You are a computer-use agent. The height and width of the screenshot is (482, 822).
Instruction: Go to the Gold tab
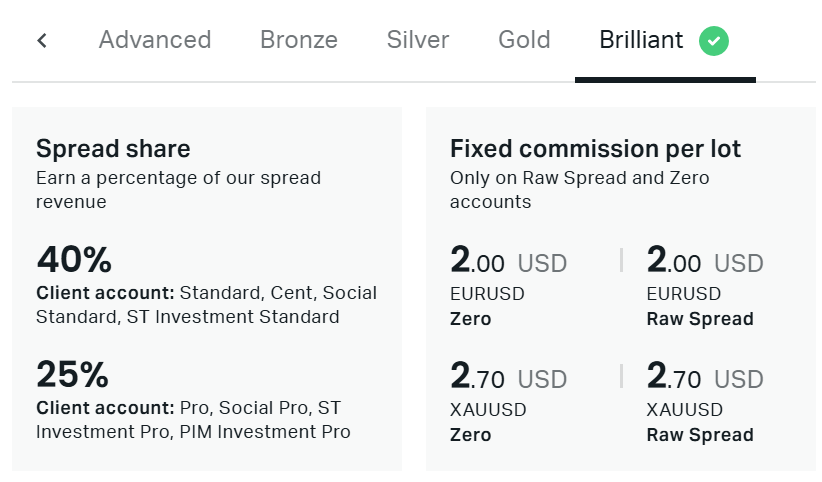[524, 40]
